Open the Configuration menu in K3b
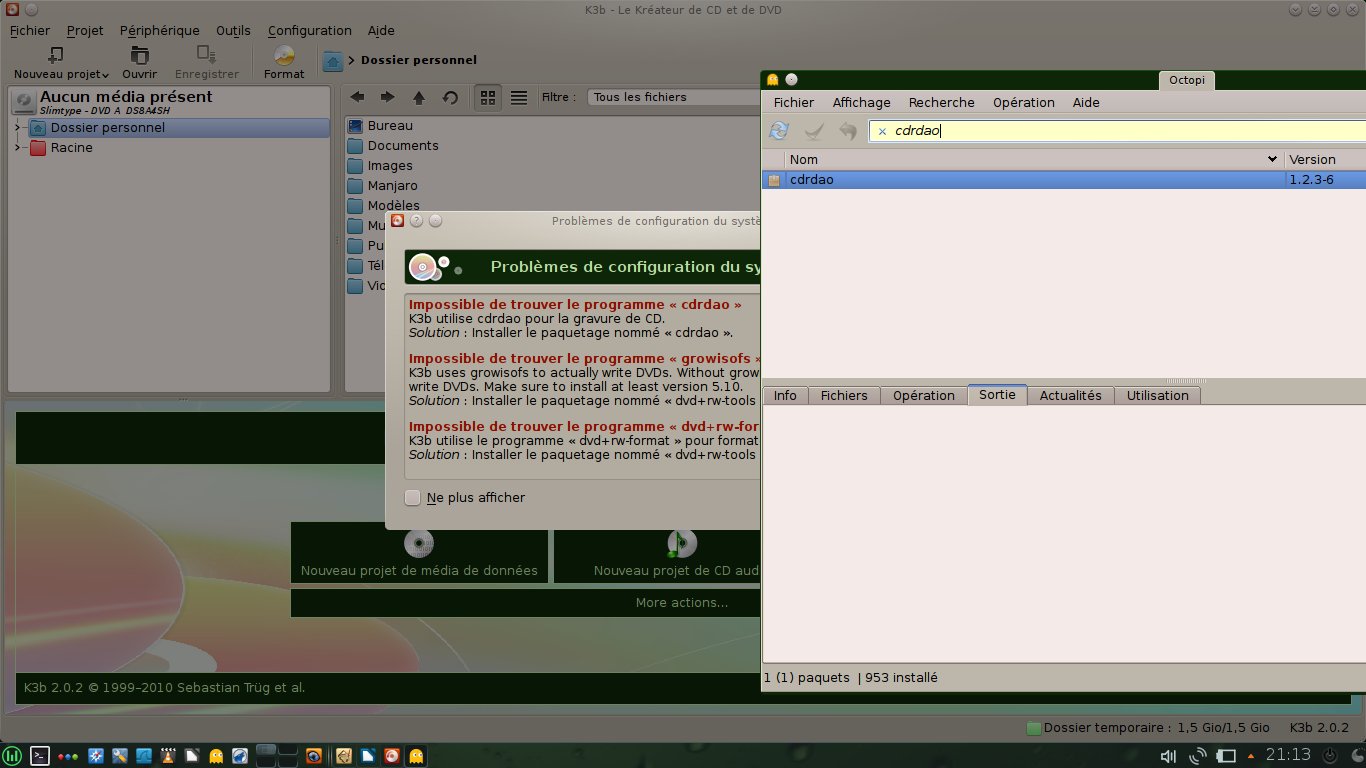 pyautogui.click(x=310, y=30)
